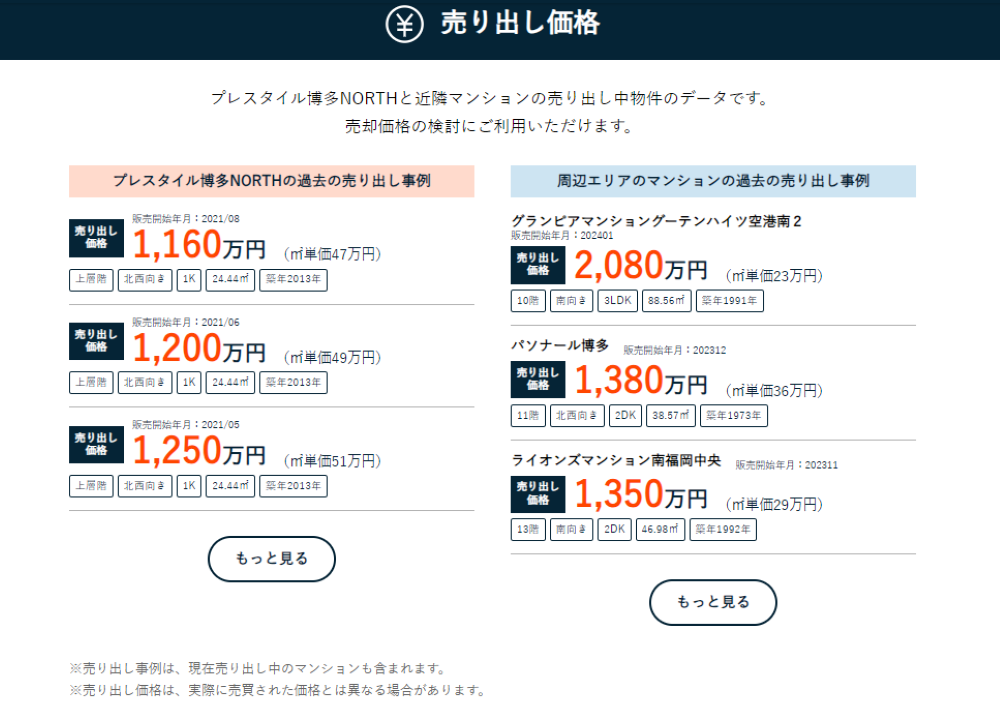Select the text 販売開始年月：2021/05
Viewport: 1000px width, 715px height.
[x=186, y=425]
